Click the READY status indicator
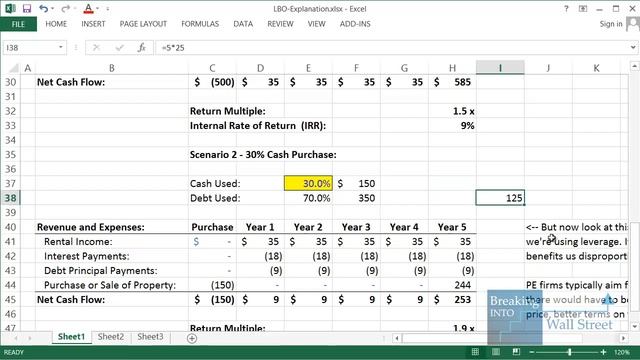Viewport: 640px width, 360px height. coord(14,352)
